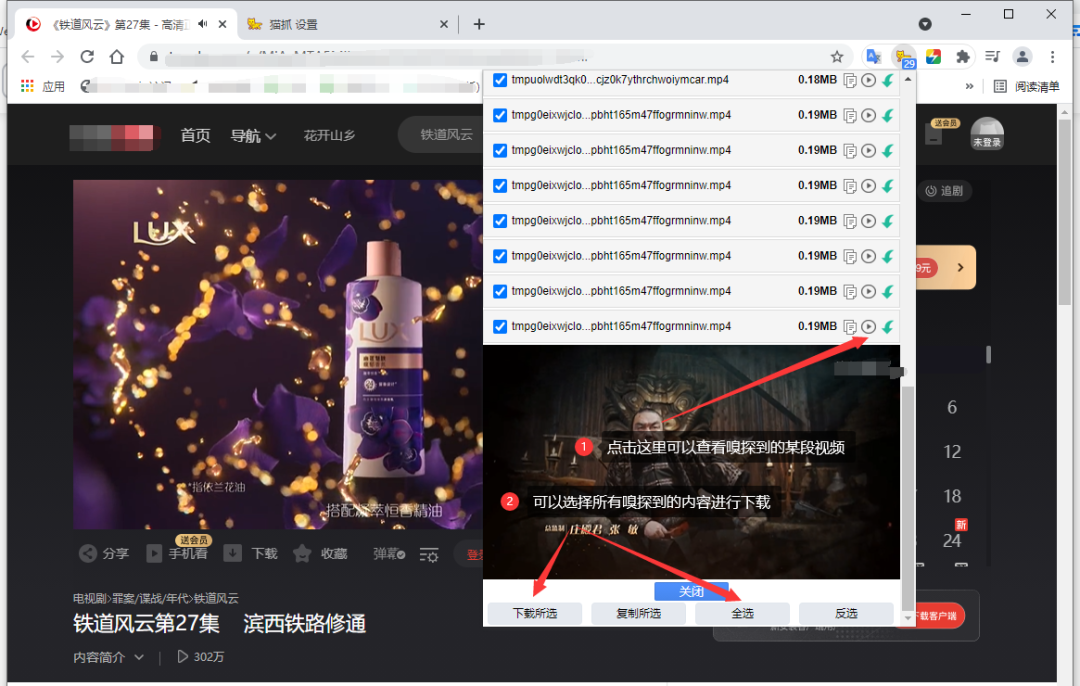1080x686 pixels.
Task: Copy link of the tmpuolwdt3qk0 mp4 file
Action: coord(850,81)
